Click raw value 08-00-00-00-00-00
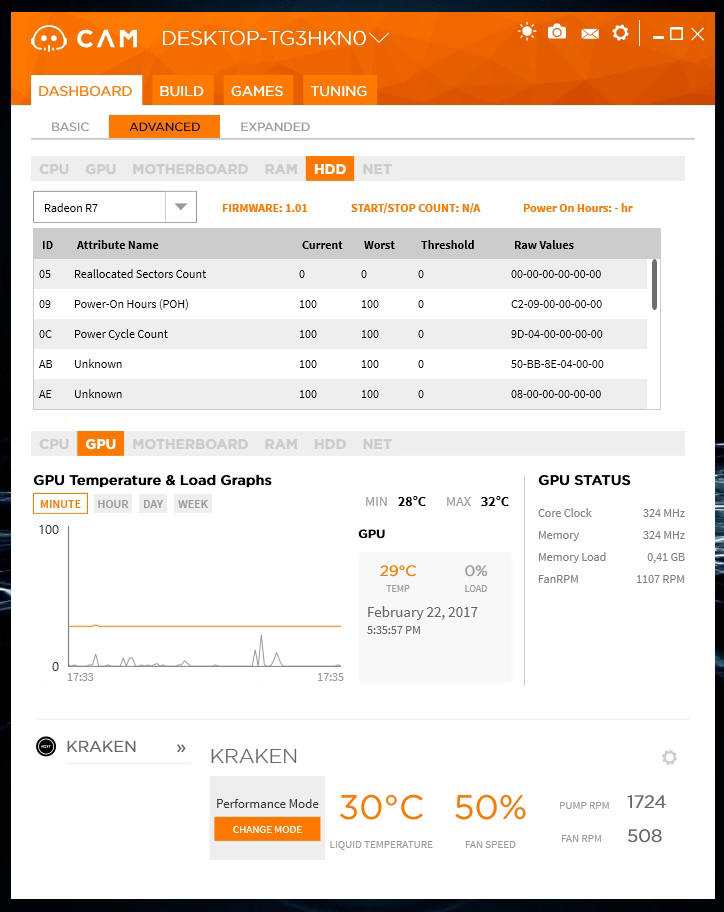 click(556, 394)
